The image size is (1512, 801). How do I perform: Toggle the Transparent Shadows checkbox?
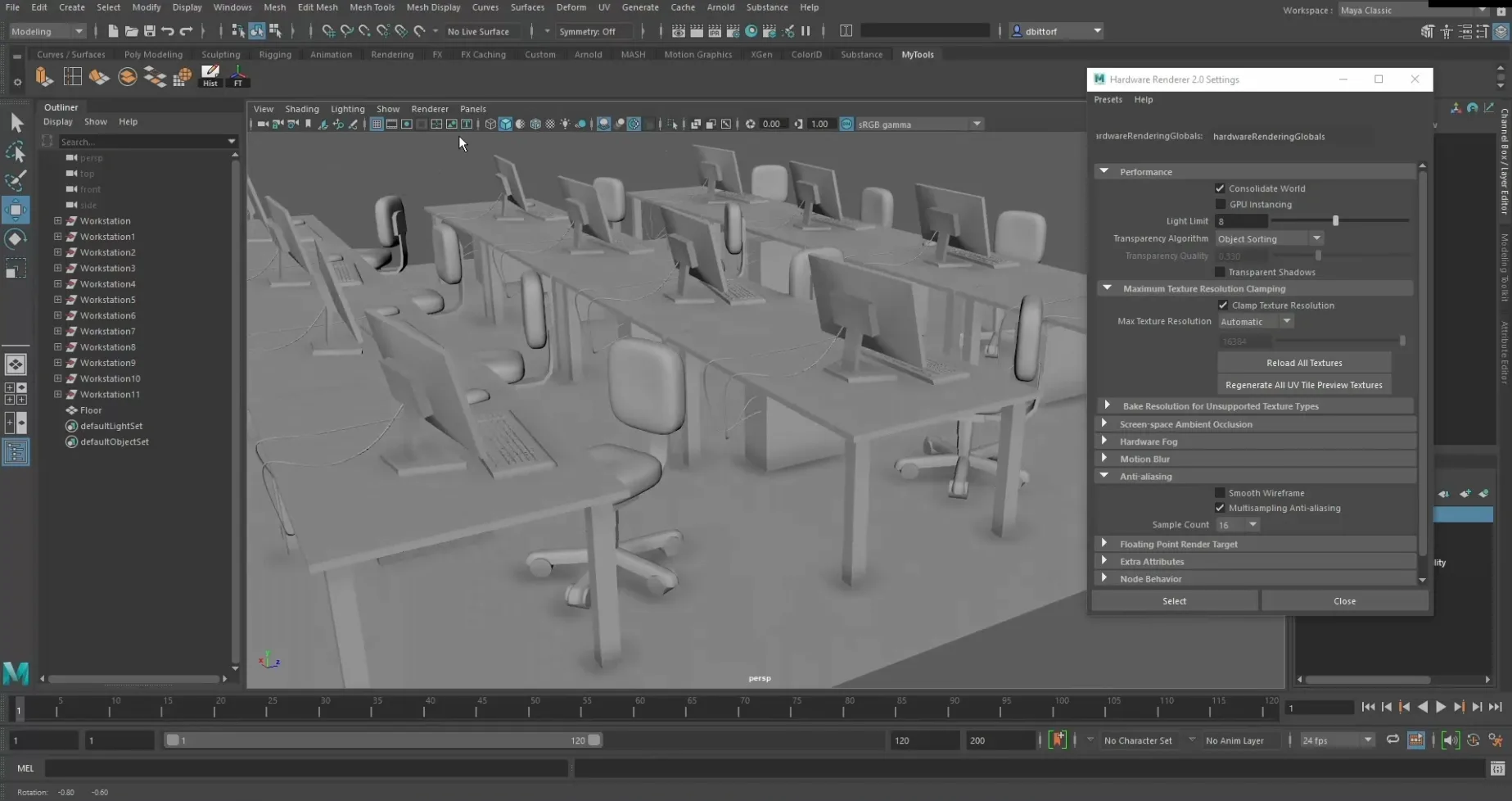tap(1220, 272)
